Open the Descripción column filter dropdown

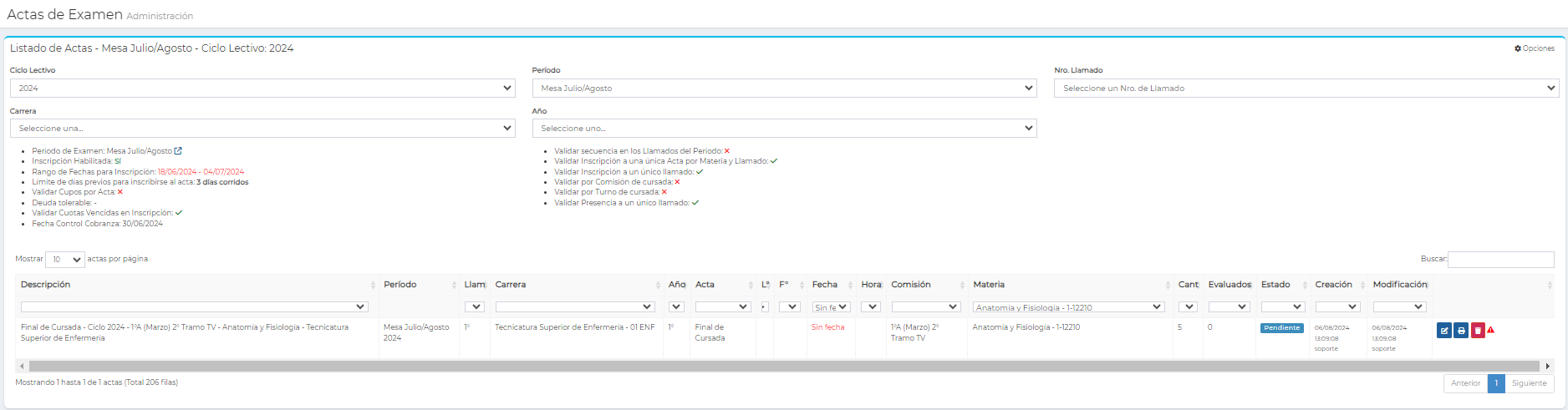click(x=194, y=306)
